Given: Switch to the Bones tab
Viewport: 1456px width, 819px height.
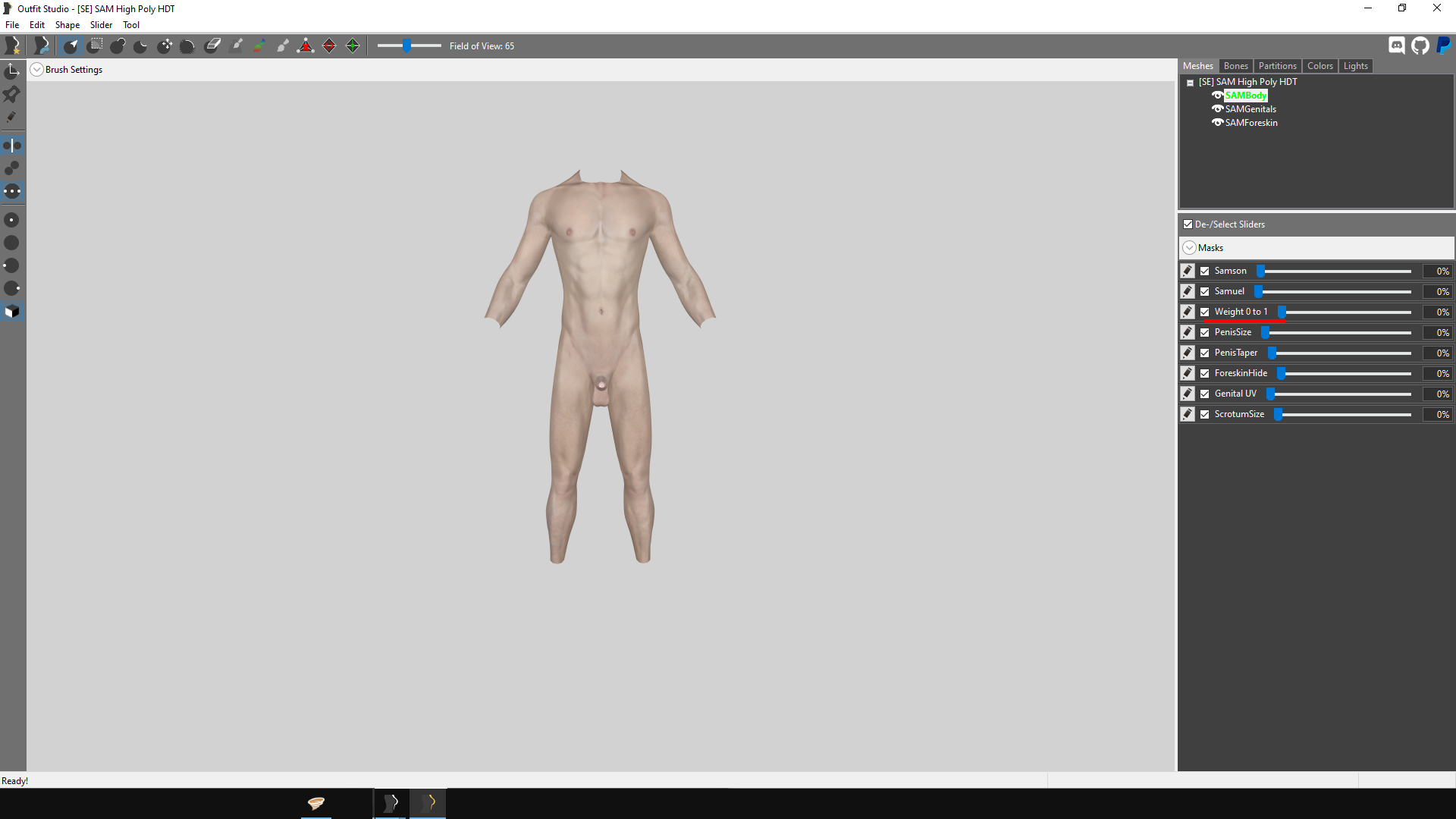Looking at the screenshot, I should tap(1235, 66).
